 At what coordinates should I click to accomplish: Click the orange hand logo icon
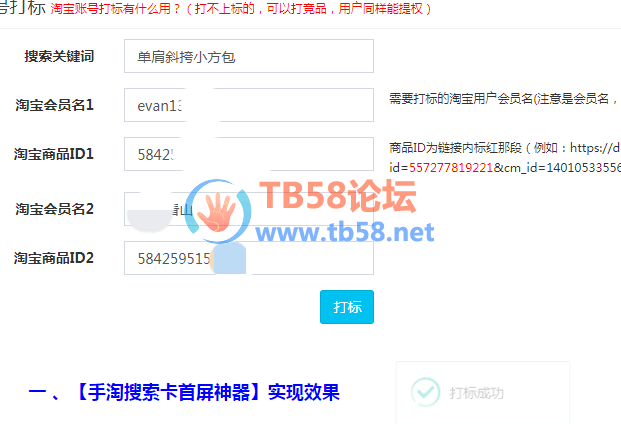(x=217, y=211)
